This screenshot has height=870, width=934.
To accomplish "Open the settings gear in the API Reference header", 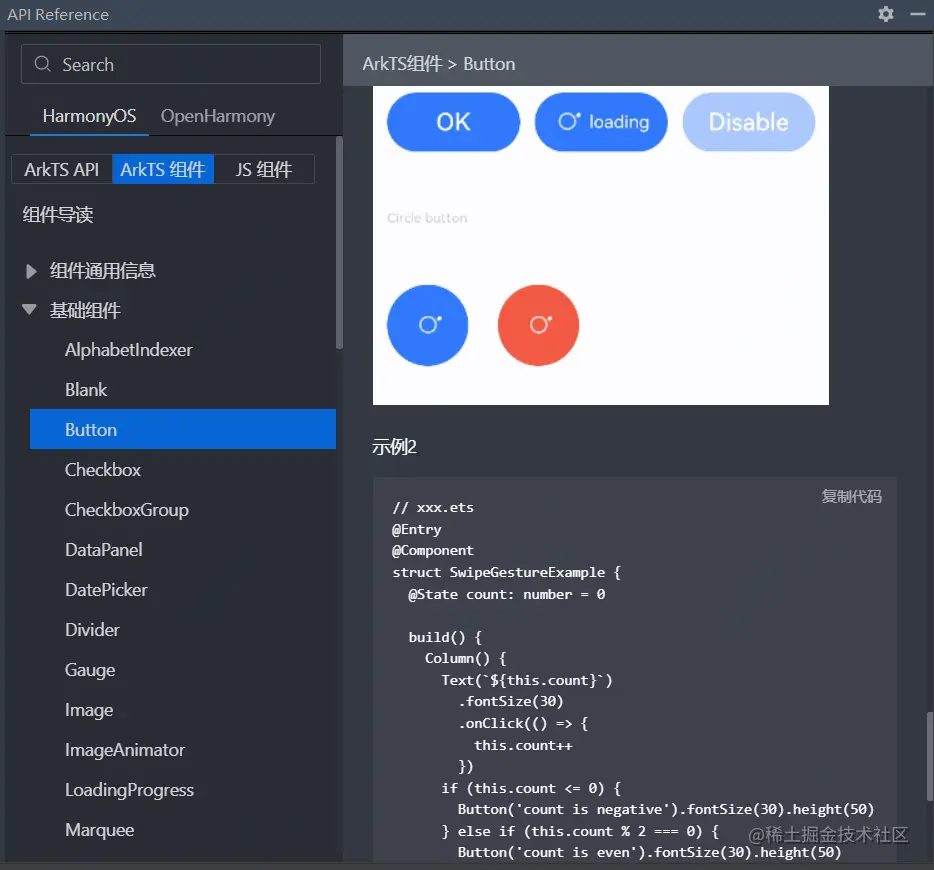I will tap(886, 14).
